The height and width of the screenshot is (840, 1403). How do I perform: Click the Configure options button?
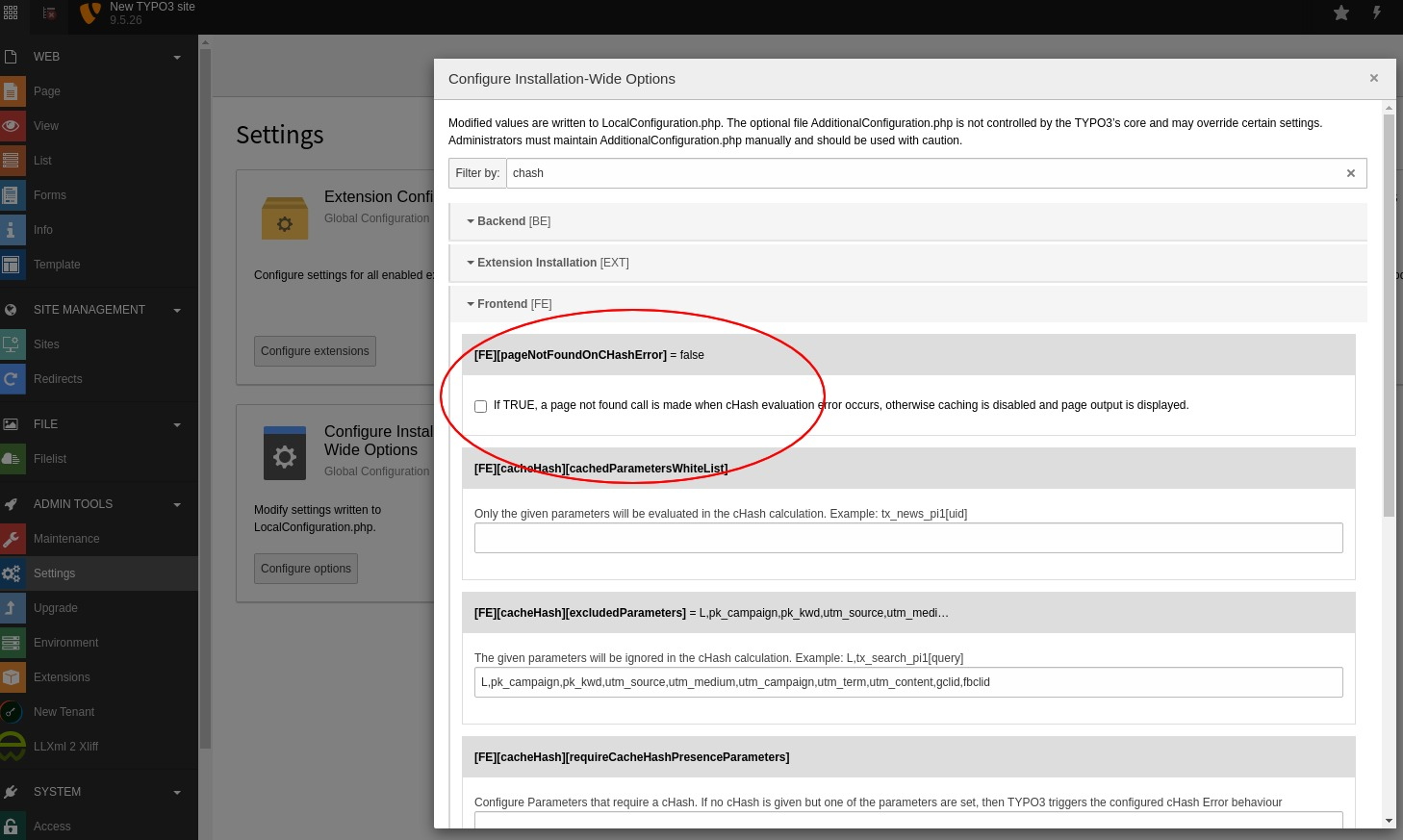(306, 569)
